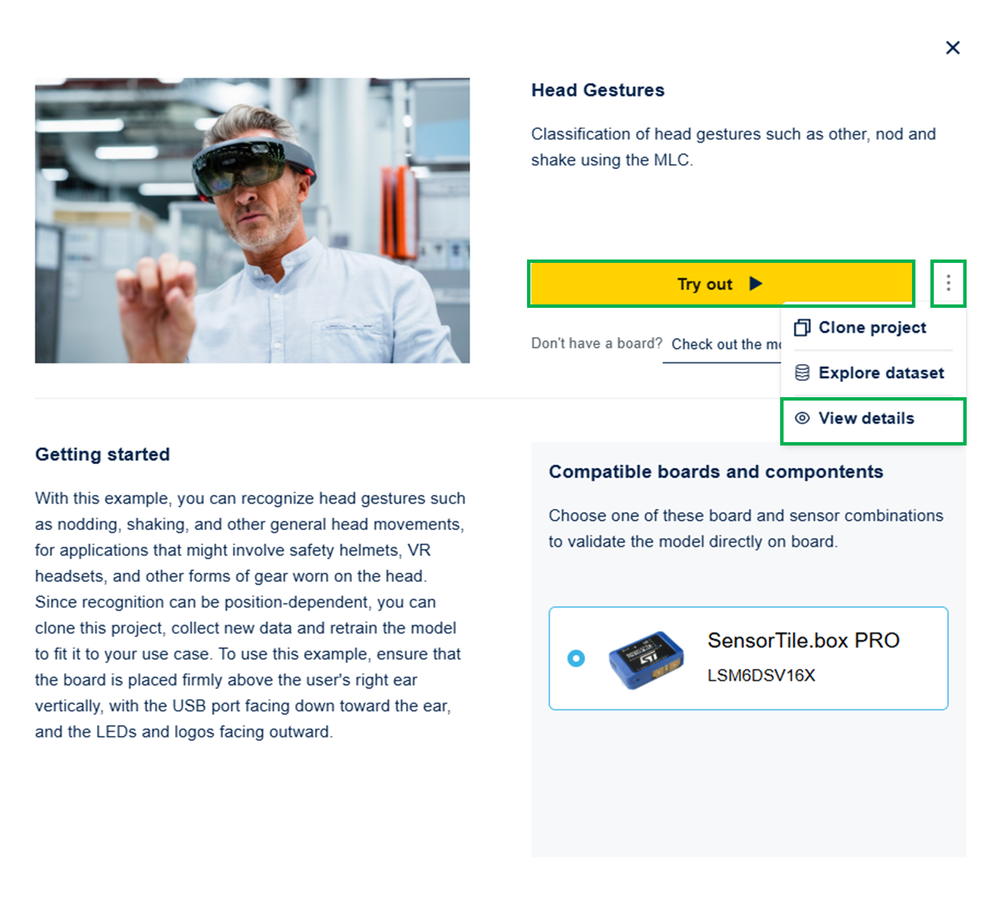Click the Getting started heading

click(102, 454)
